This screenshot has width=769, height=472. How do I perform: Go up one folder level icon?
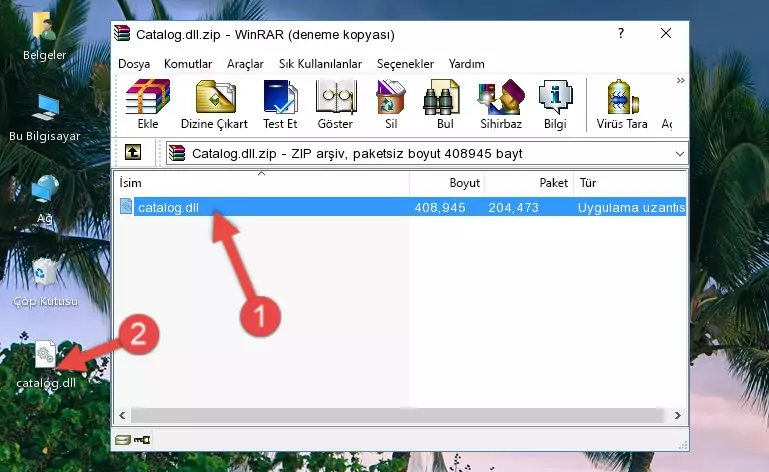133,153
